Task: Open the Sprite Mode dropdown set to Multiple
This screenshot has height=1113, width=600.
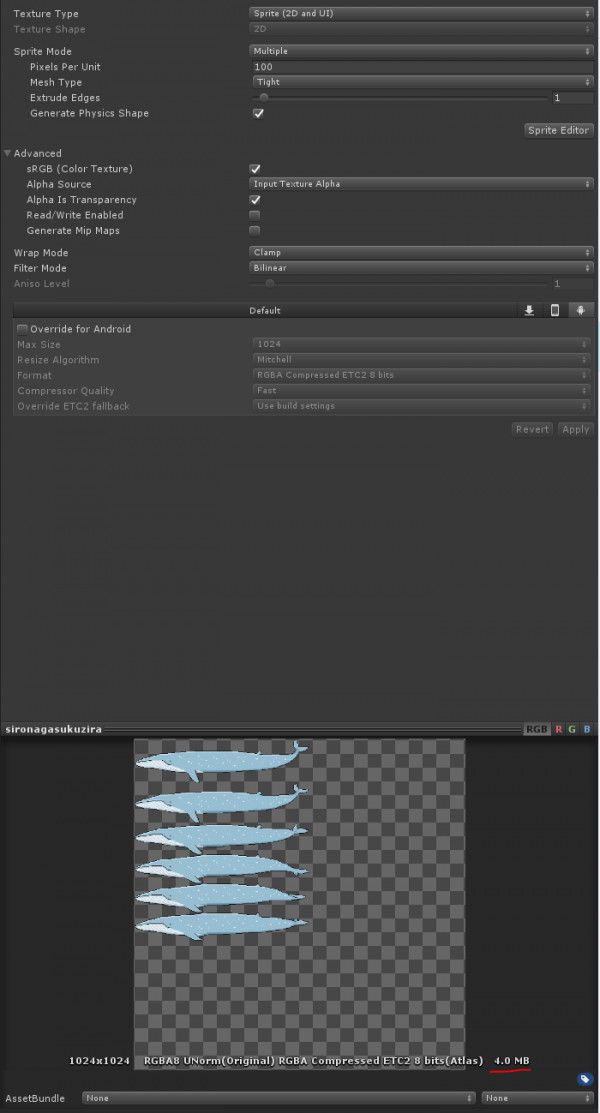Action: pyautogui.click(x=422, y=51)
